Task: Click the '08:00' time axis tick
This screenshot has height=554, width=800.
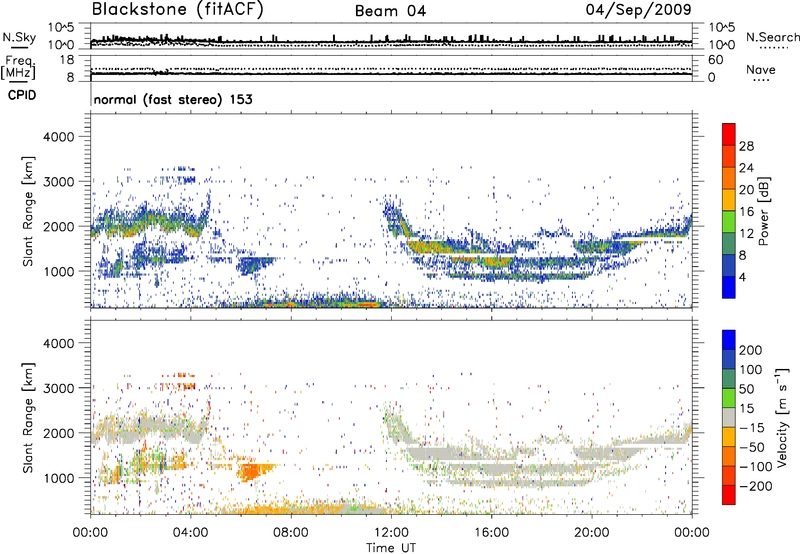Action: (x=291, y=533)
